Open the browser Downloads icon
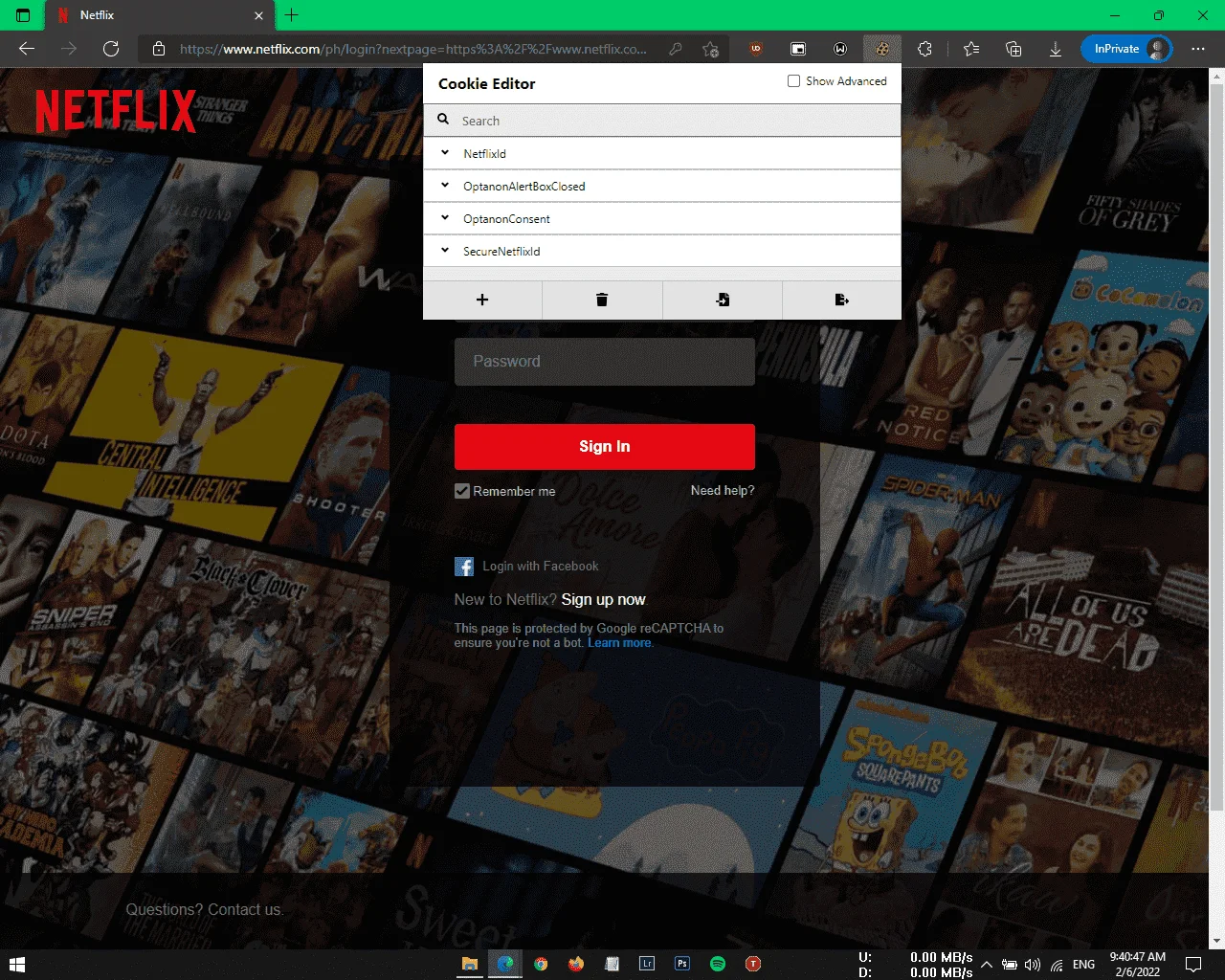Image resolution: width=1225 pixels, height=980 pixels. click(x=1056, y=49)
